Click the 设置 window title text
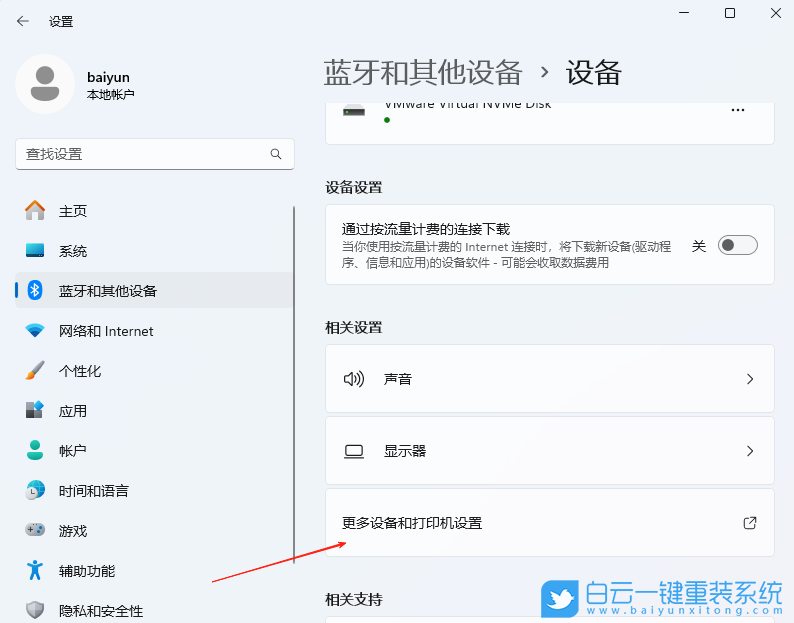 [61, 21]
